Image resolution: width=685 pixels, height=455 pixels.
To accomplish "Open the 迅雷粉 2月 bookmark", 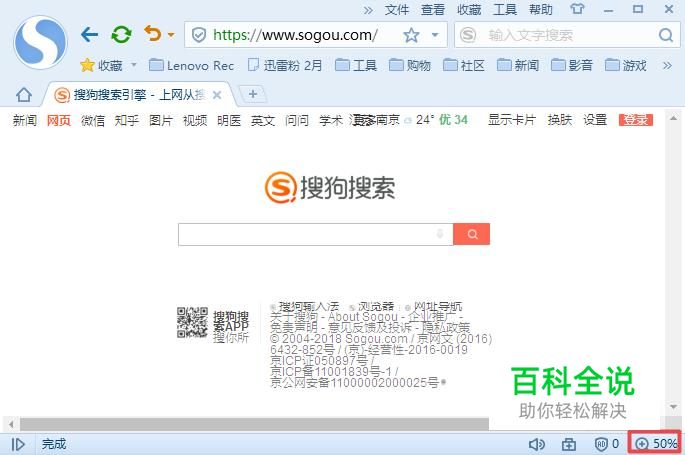I will [285, 65].
